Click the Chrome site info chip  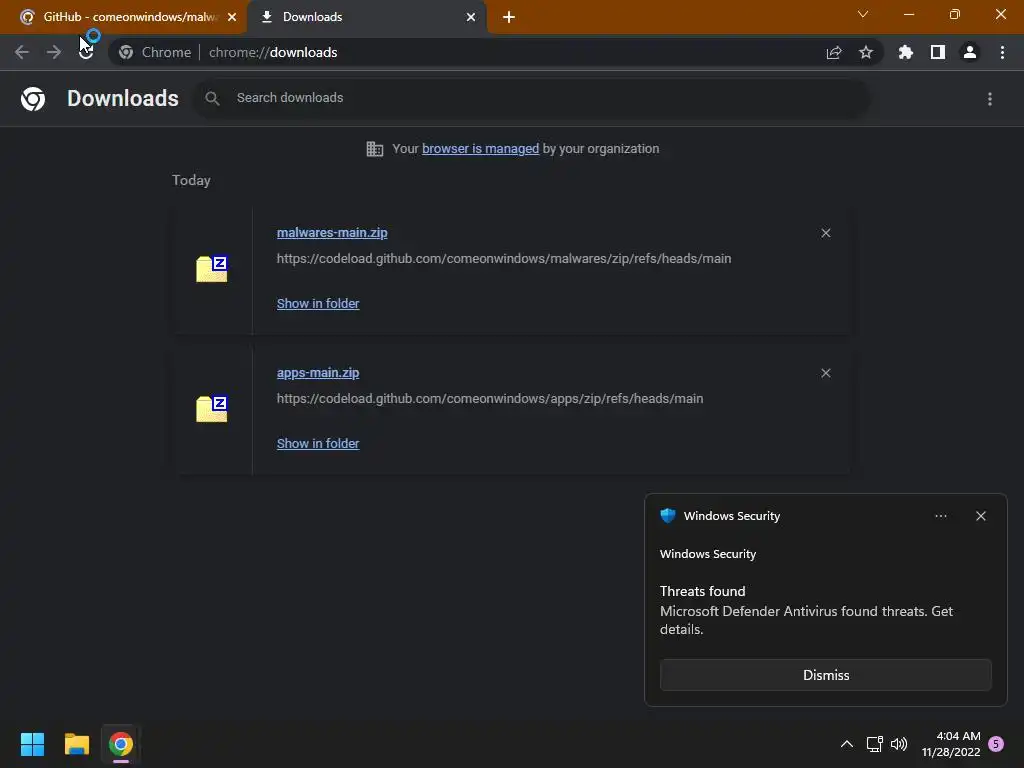coord(155,52)
